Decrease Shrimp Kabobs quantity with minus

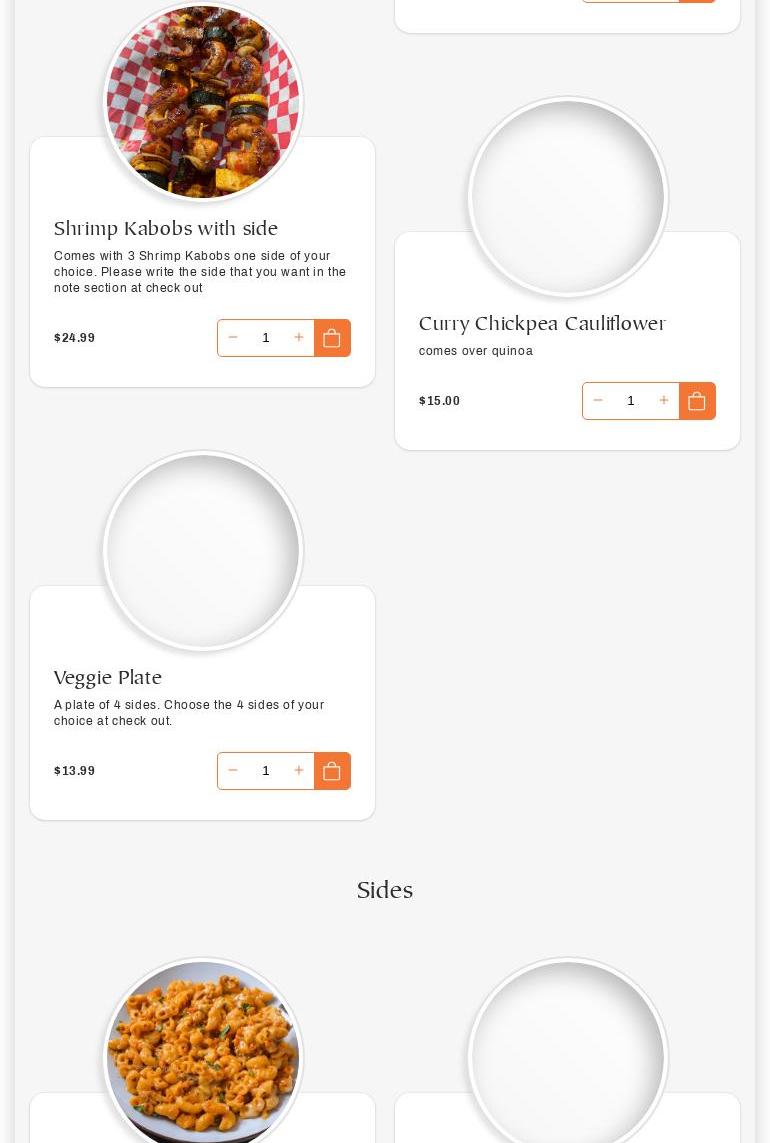click(233, 338)
